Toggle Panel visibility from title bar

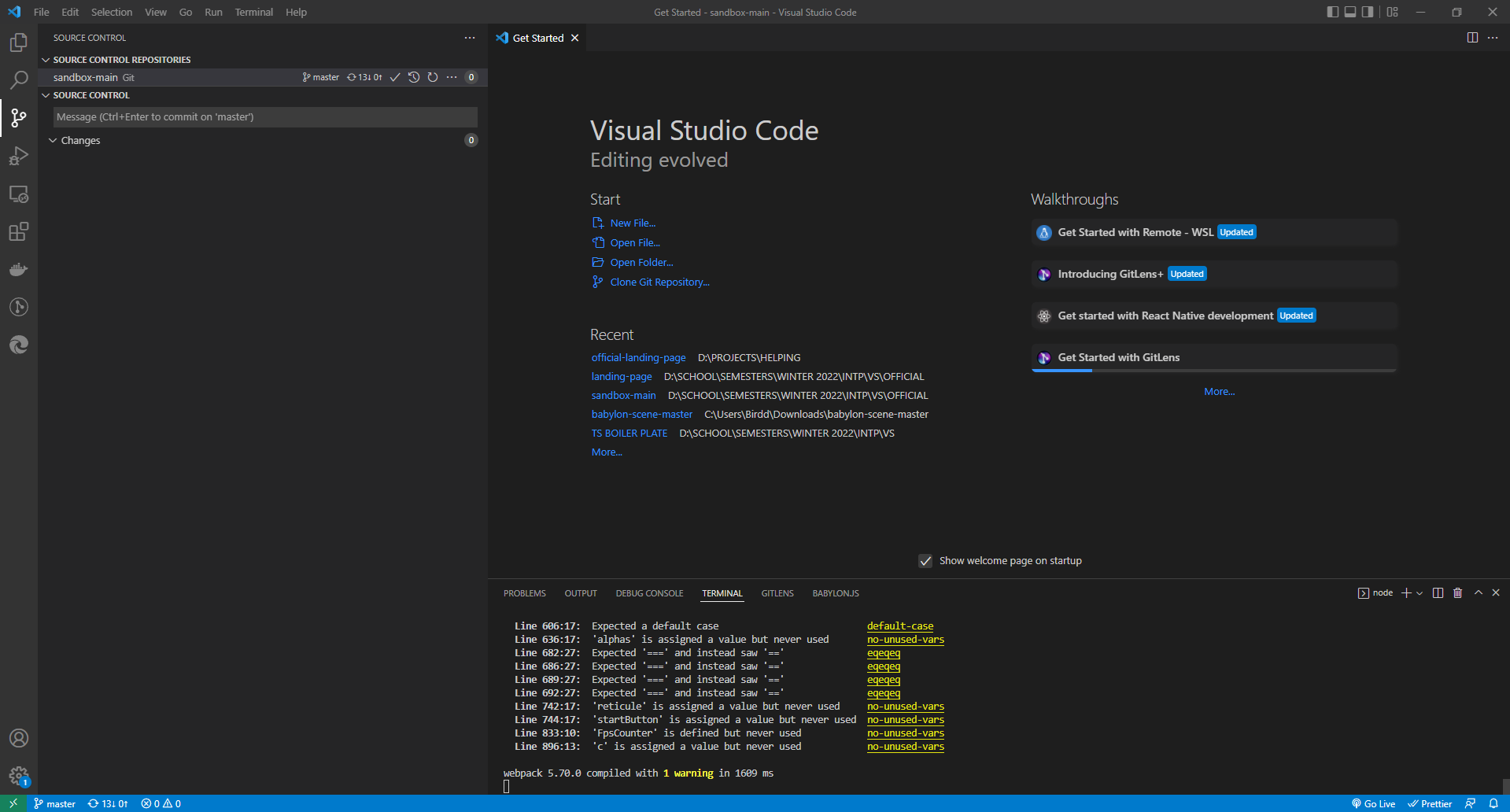pyautogui.click(x=1350, y=12)
